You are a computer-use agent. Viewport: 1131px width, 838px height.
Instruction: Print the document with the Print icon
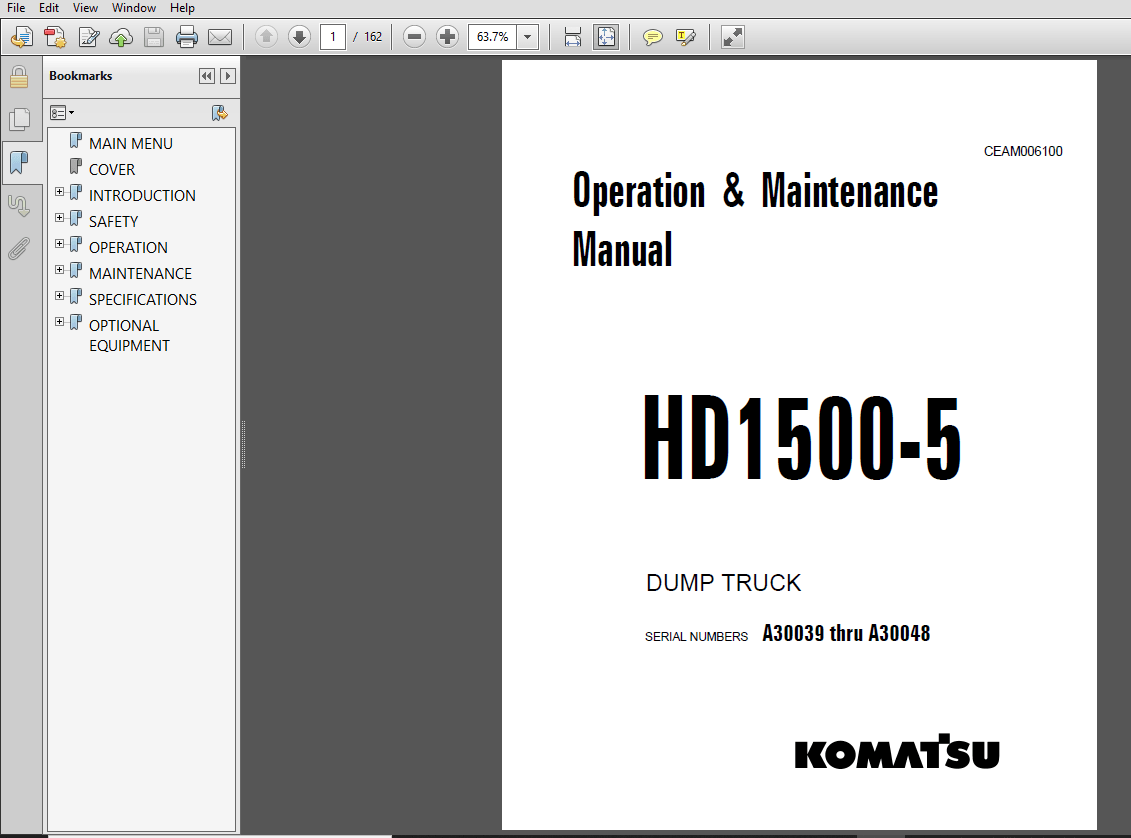[186, 37]
